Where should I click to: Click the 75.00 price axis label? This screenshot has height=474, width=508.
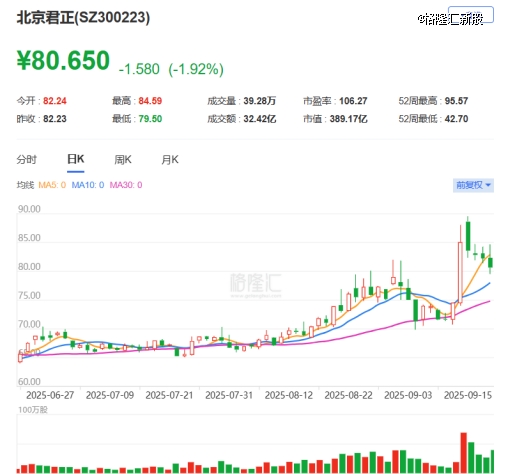[29, 295]
